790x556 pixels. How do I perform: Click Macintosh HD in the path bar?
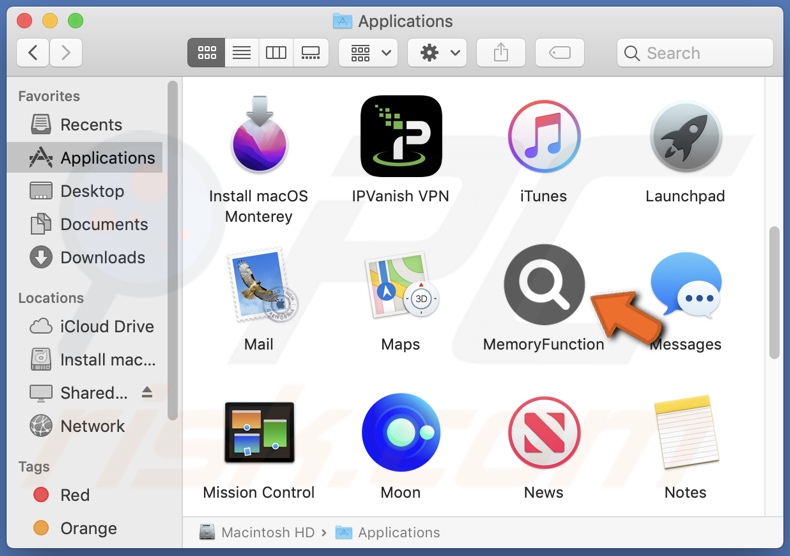(257, 532)
